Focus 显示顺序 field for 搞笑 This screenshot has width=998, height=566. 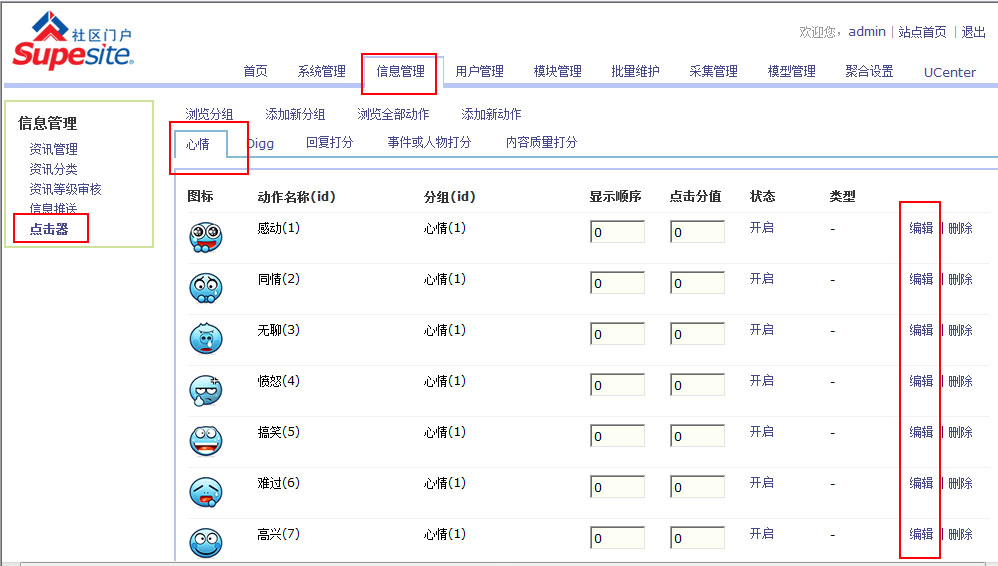click(617, 435)
